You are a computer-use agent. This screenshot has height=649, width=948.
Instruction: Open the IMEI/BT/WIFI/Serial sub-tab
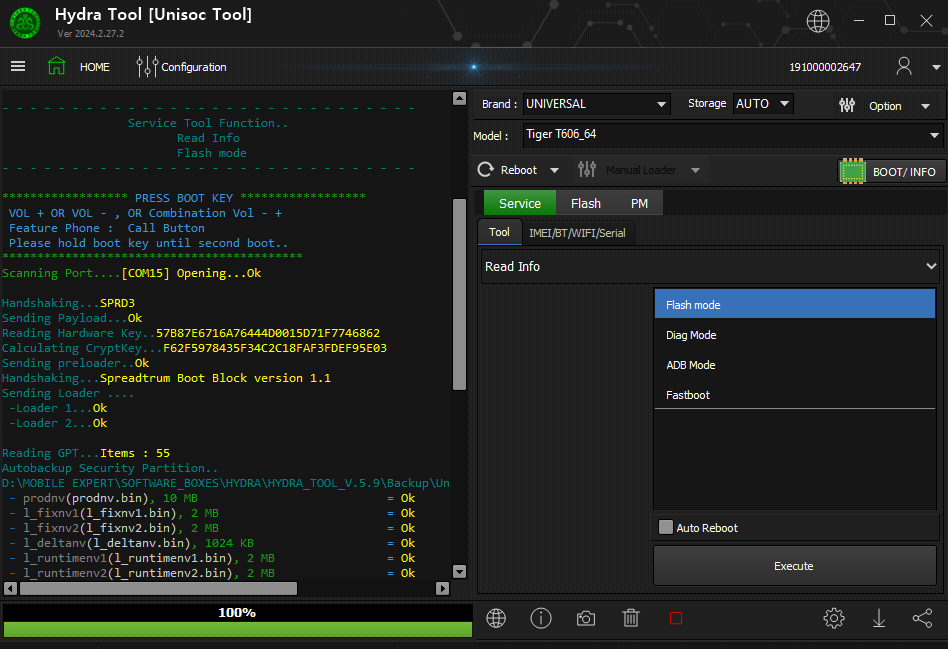click(x=577, y=233)
